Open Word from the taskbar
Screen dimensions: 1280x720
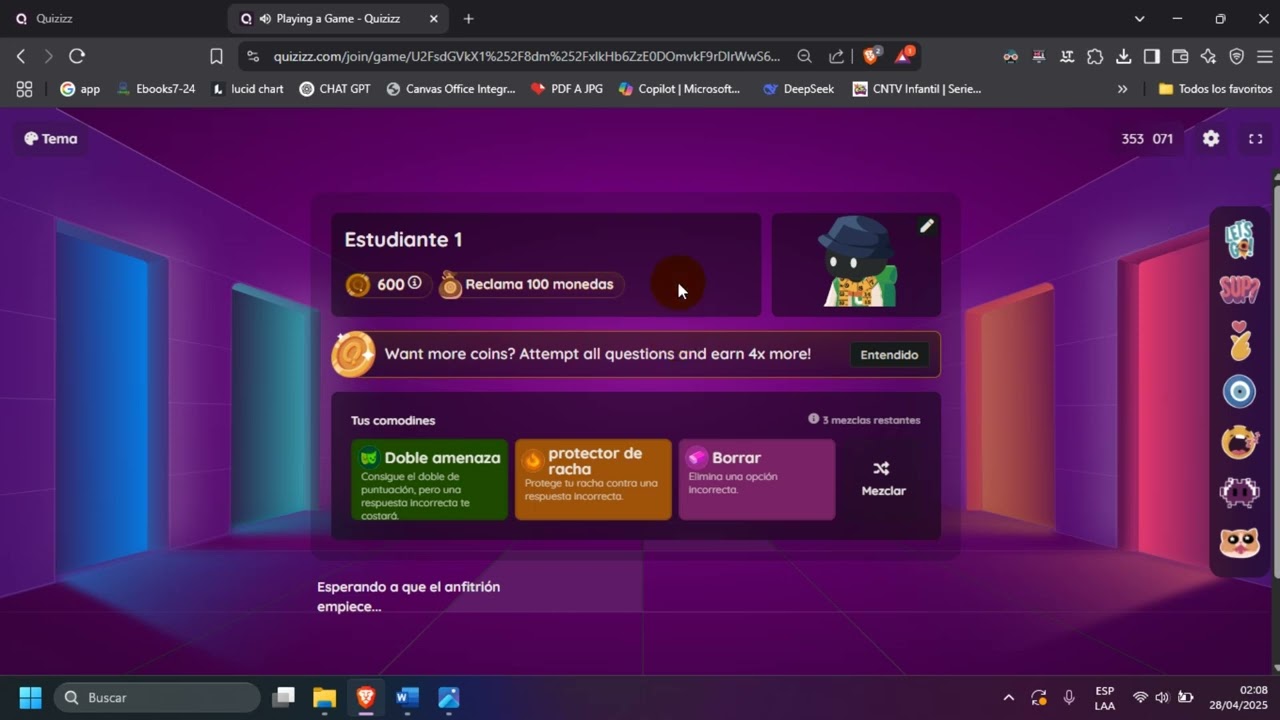[407, 697]
